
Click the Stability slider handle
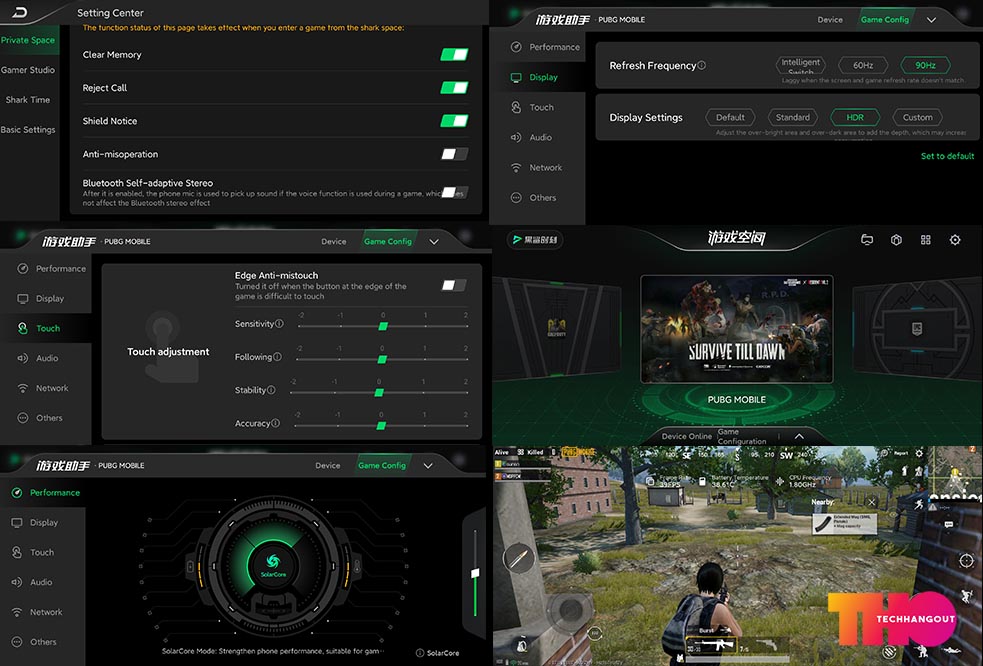tap(379, 393)
